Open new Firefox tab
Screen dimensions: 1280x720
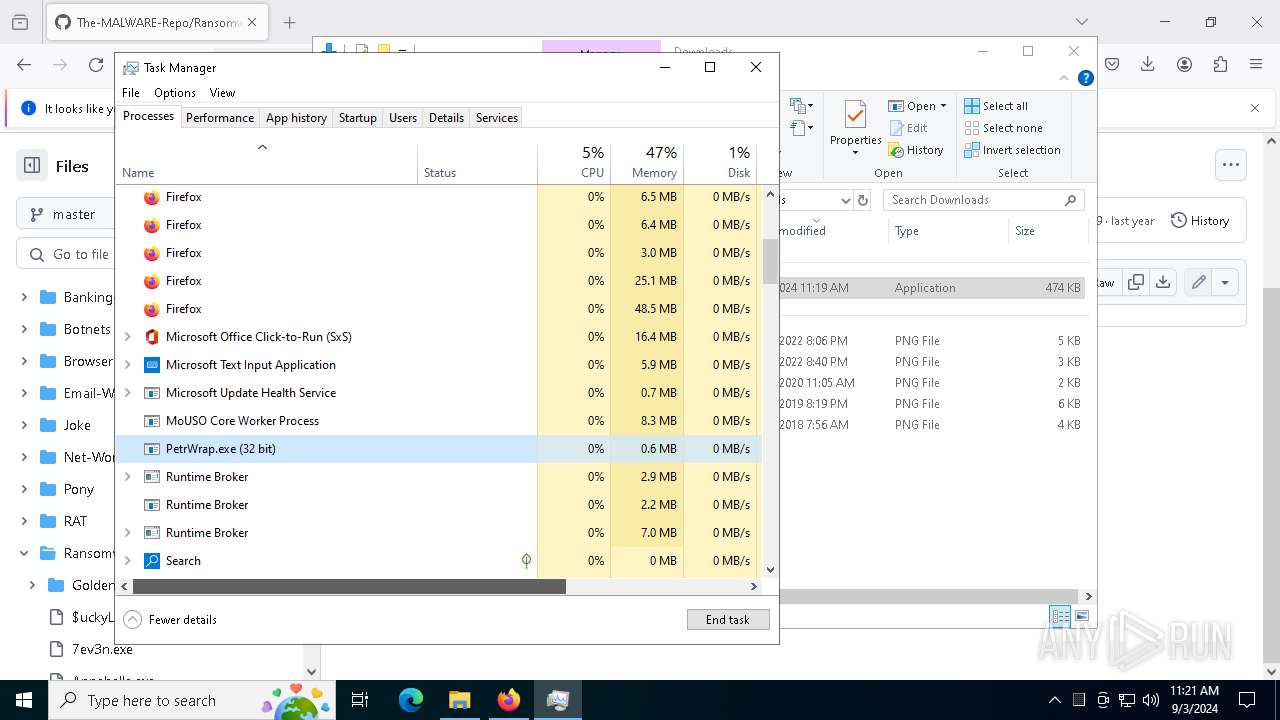click(290, 22)
